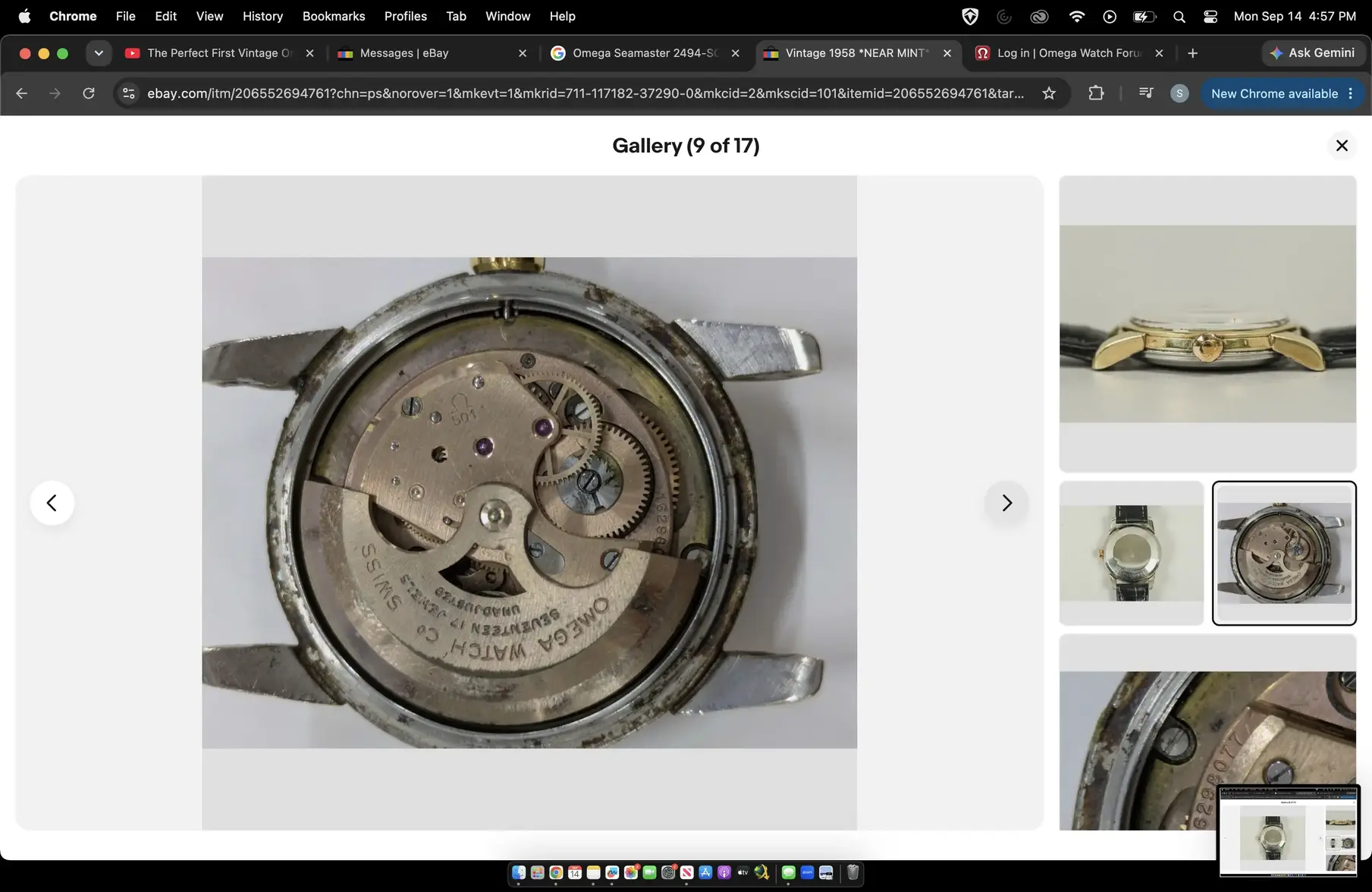
Task: Select the highlighted movement thumbnail
Action: tap(1284, 553)
